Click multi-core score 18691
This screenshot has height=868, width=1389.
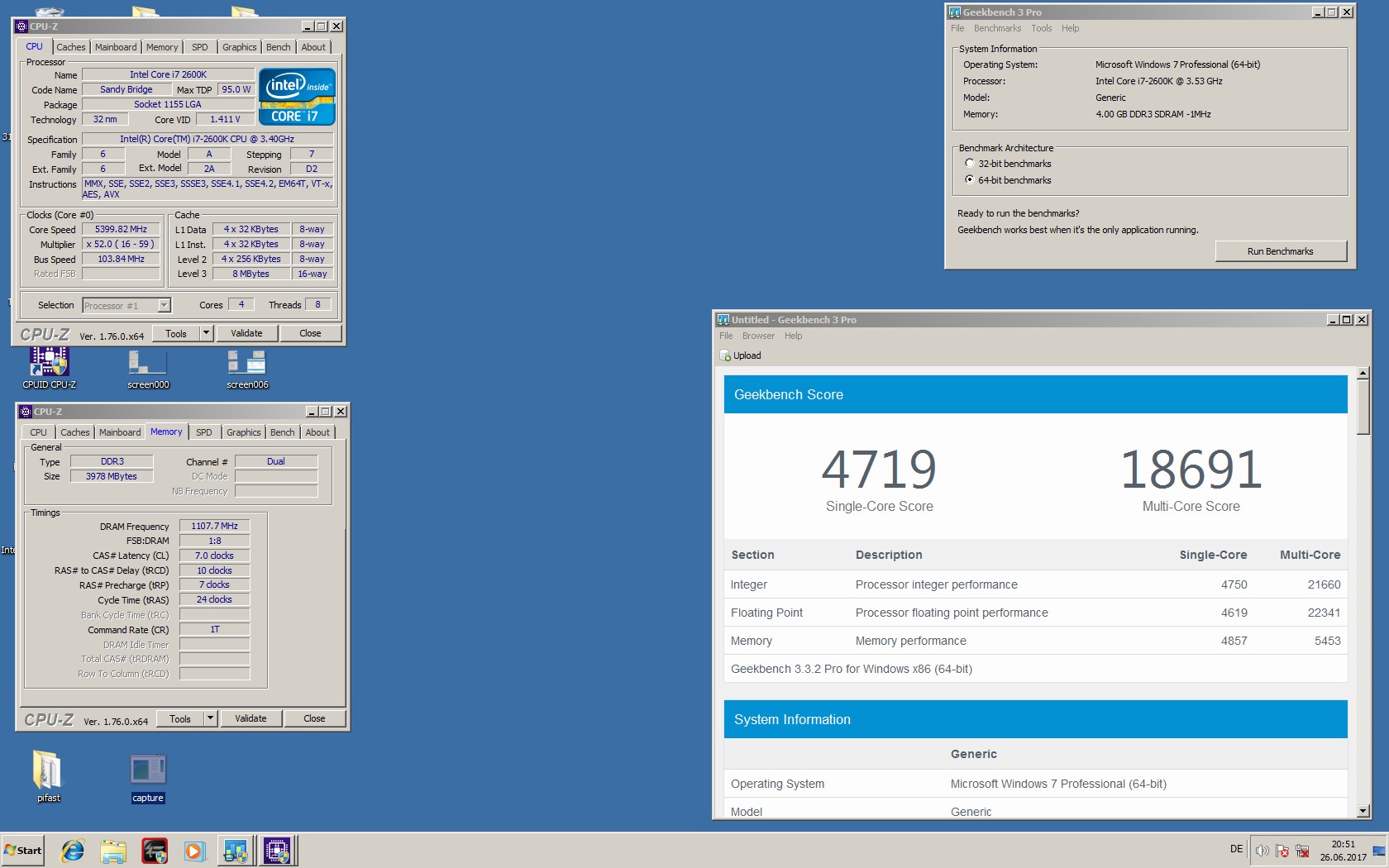pos(1191,470)
